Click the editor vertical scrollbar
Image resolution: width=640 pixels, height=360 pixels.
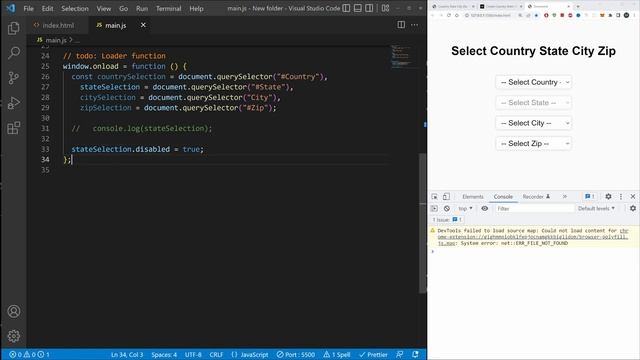(422, 223)
